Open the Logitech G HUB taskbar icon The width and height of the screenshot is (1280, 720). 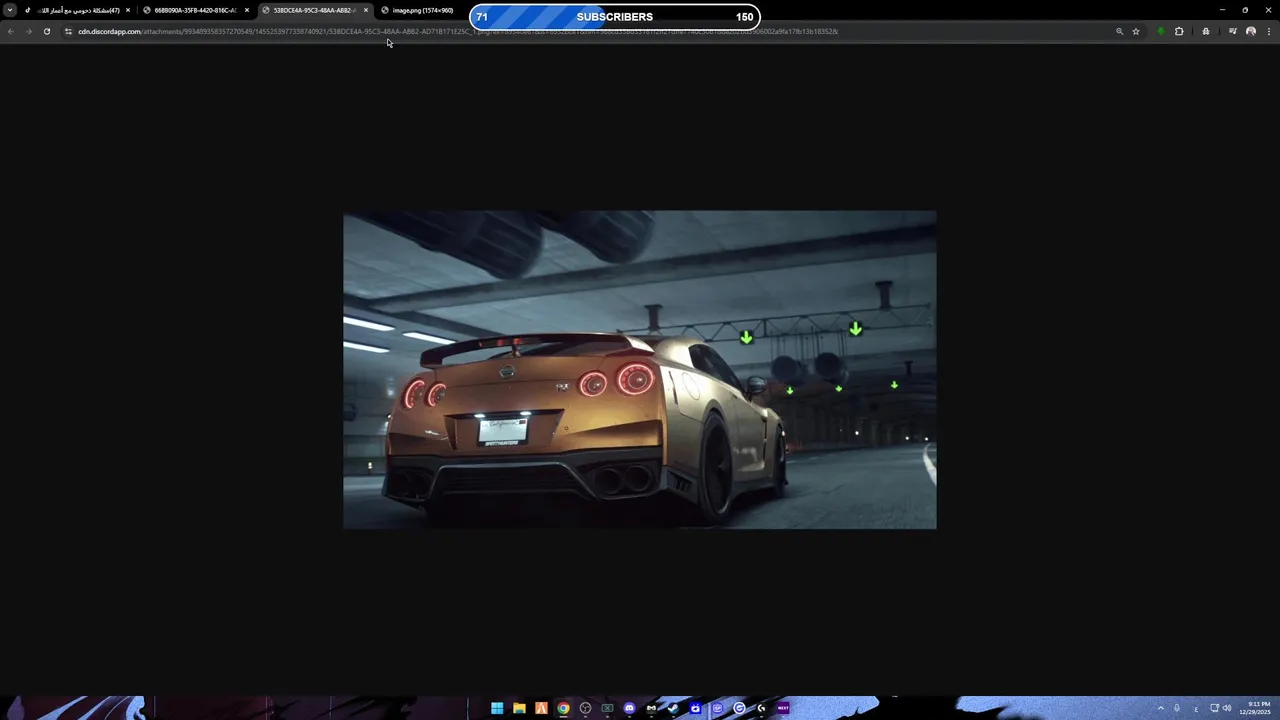761,708
